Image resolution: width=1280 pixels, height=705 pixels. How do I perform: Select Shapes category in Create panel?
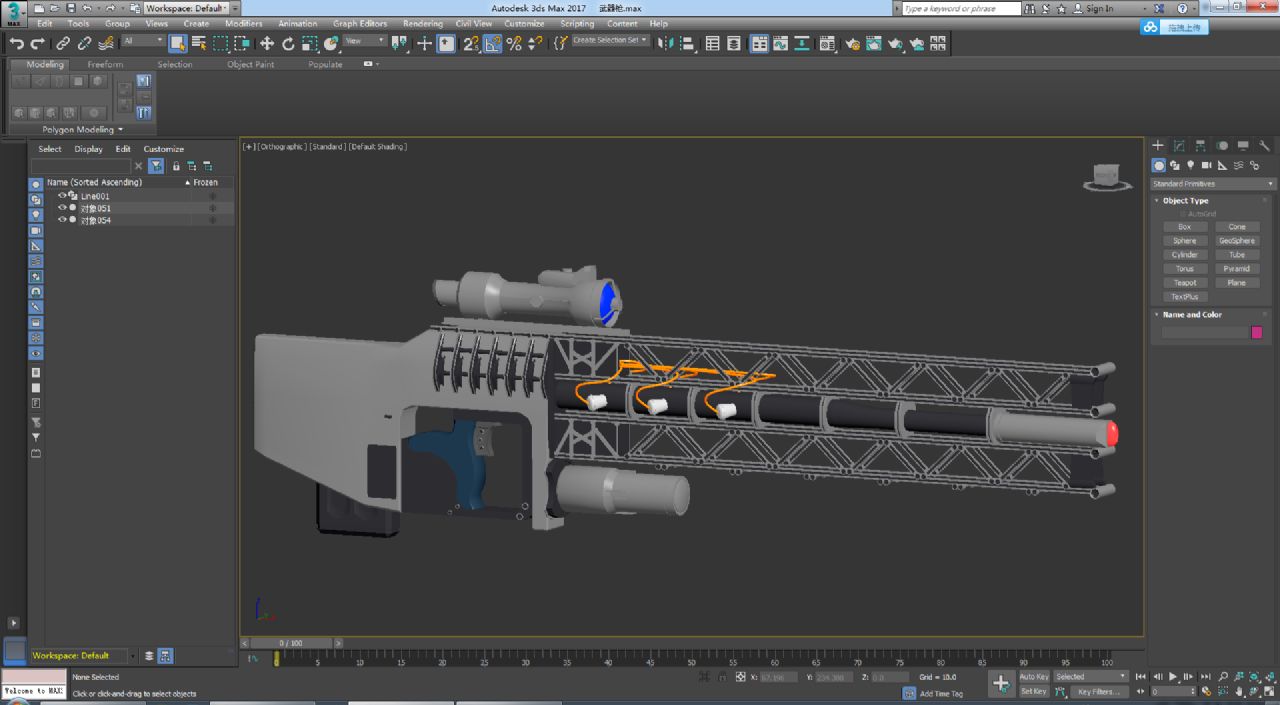click(1175, 165)
